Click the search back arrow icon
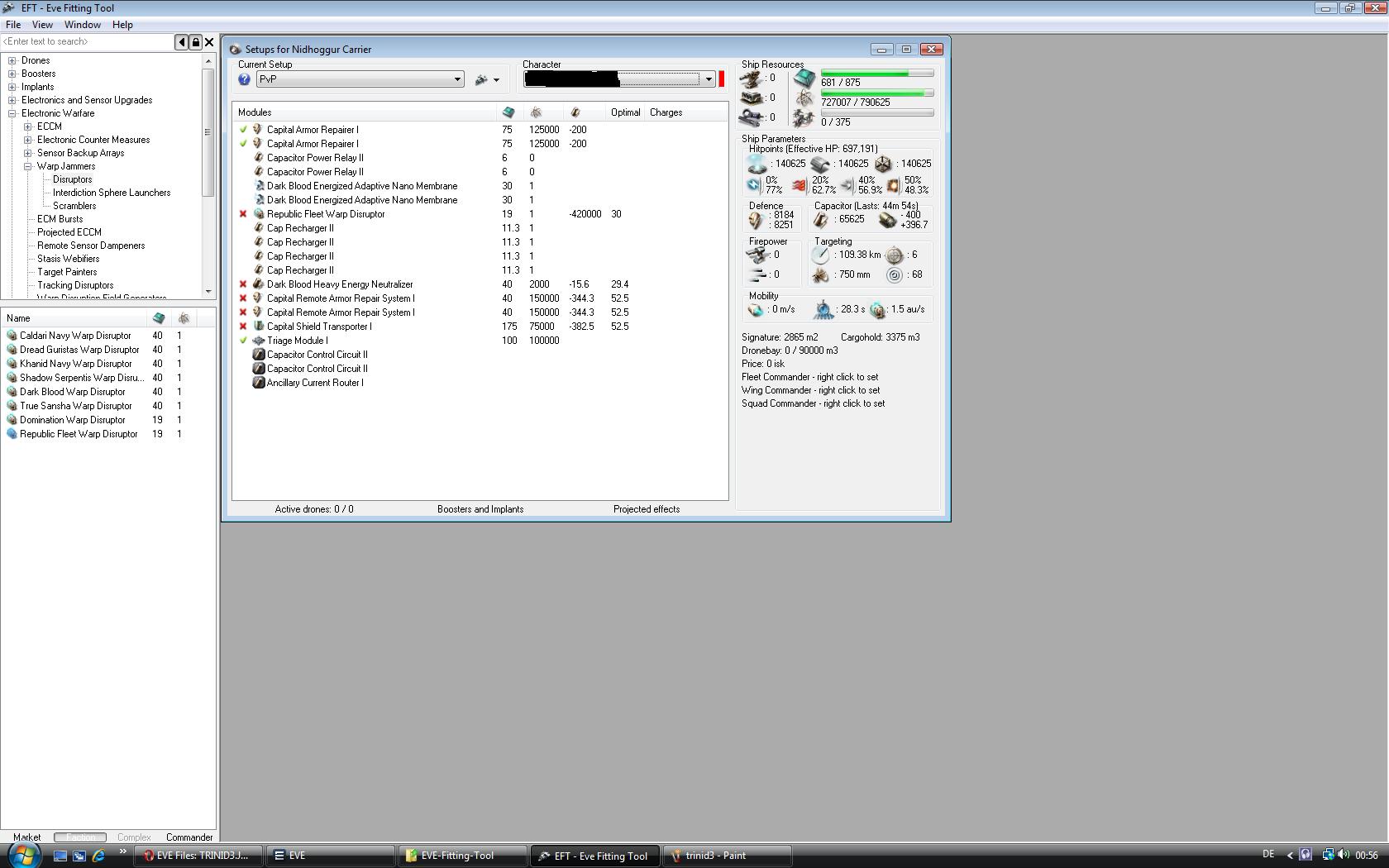Viewport: 1389px width, 868px height. click(182, 41)
